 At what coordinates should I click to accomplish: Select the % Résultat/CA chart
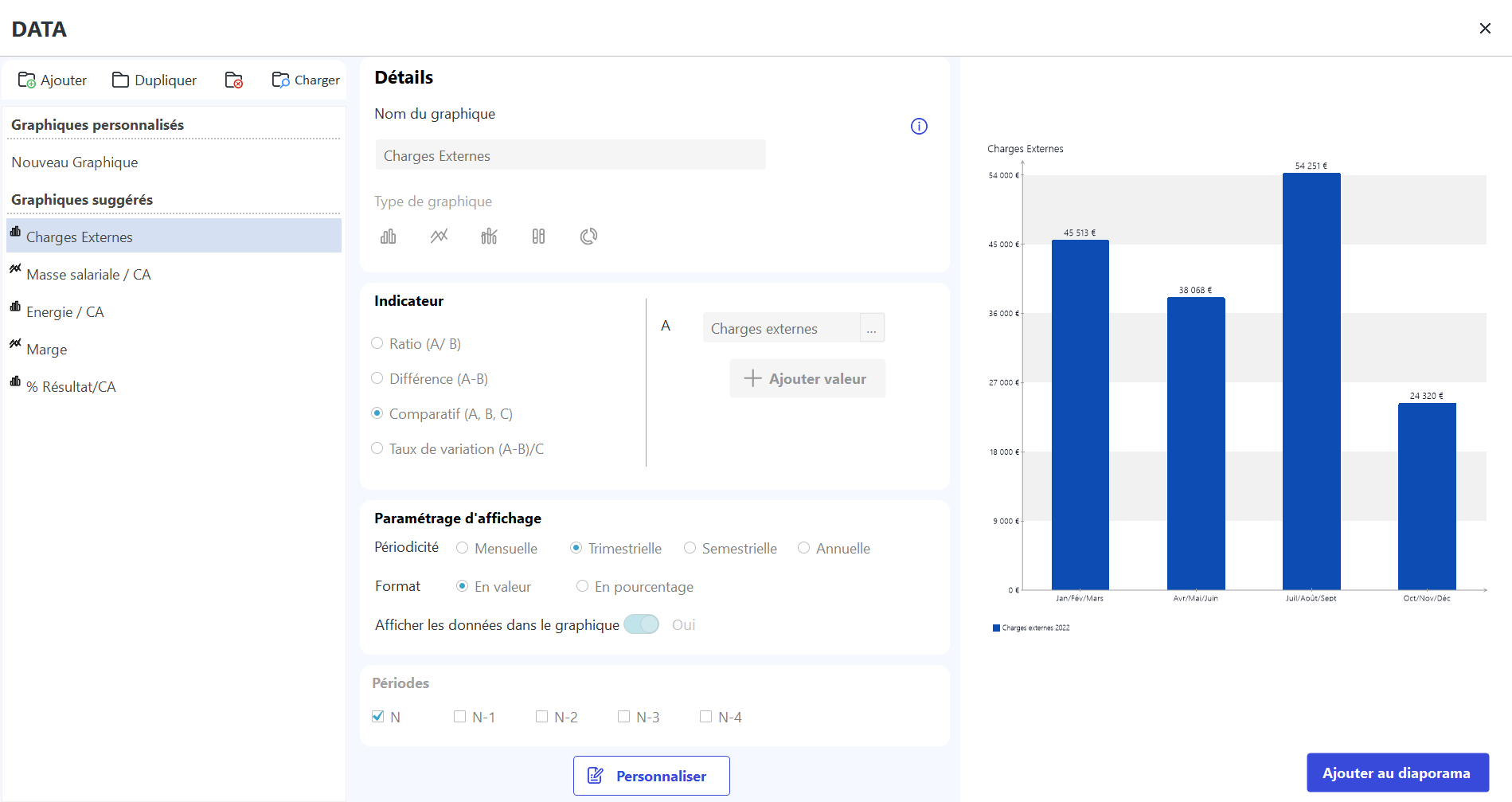coord(174,386)
